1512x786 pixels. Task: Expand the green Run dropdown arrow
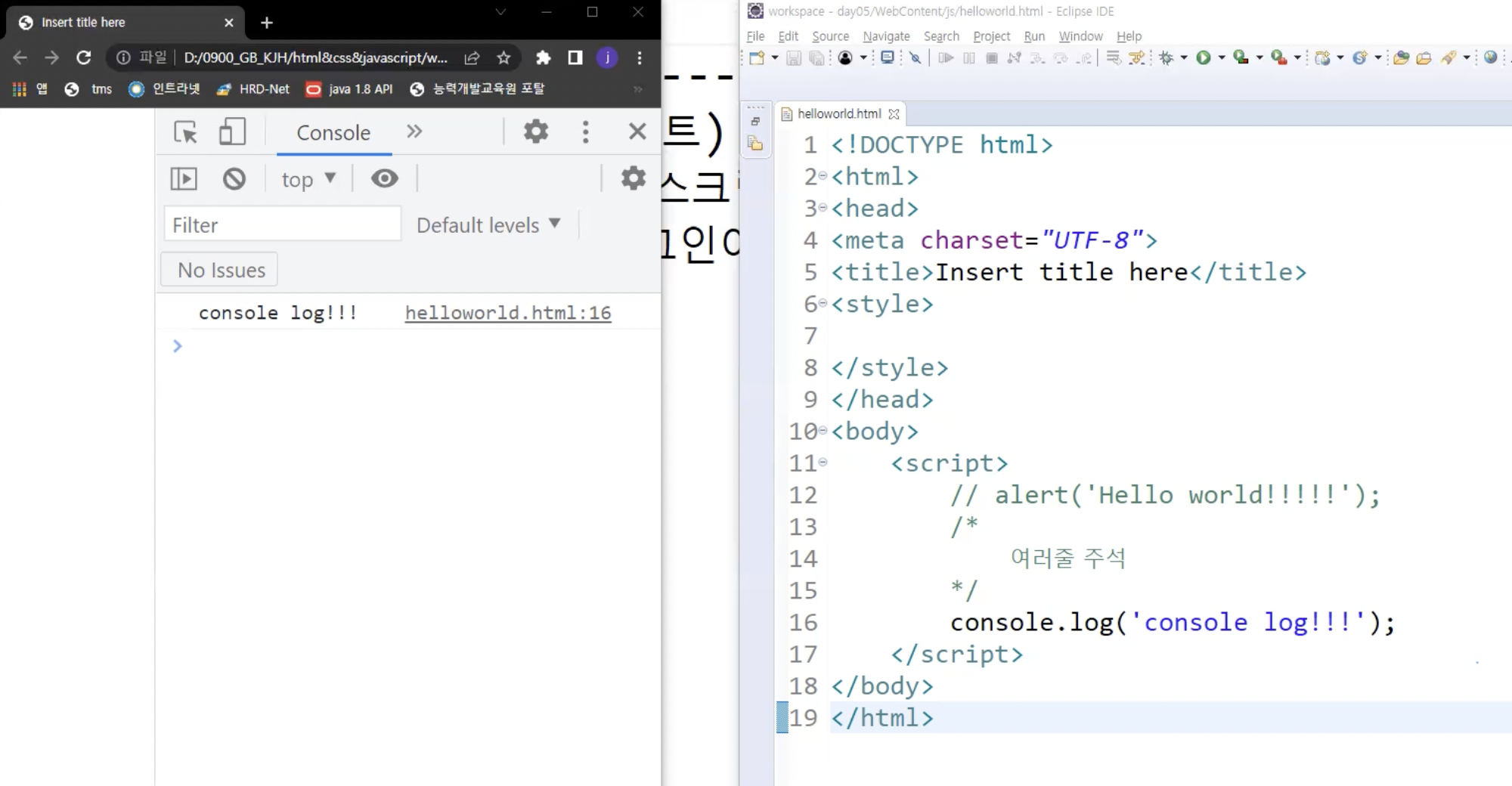pos(1222,57)
